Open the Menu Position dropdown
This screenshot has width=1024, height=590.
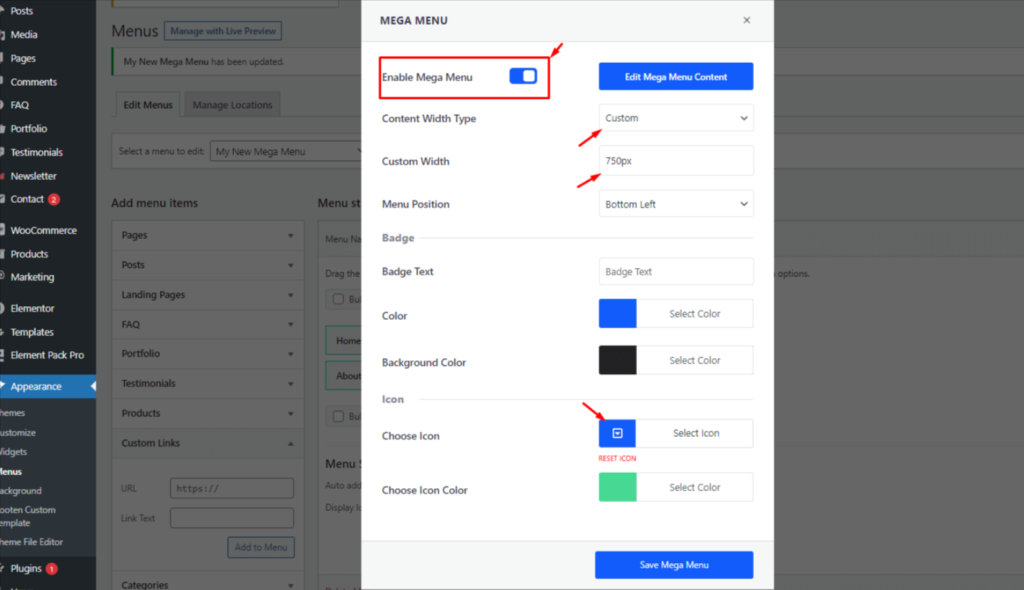[x=676, y=204]
